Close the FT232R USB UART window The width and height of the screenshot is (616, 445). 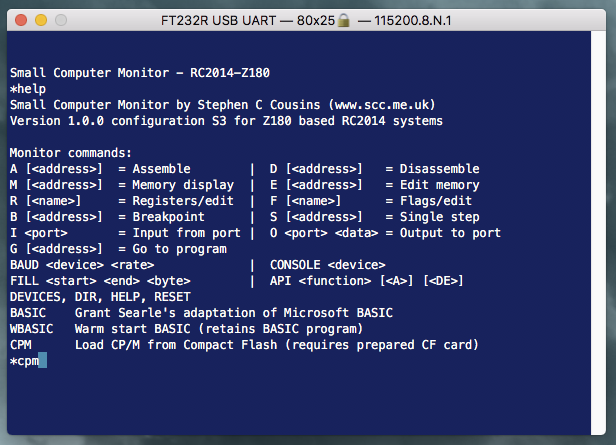pos(19,19)
